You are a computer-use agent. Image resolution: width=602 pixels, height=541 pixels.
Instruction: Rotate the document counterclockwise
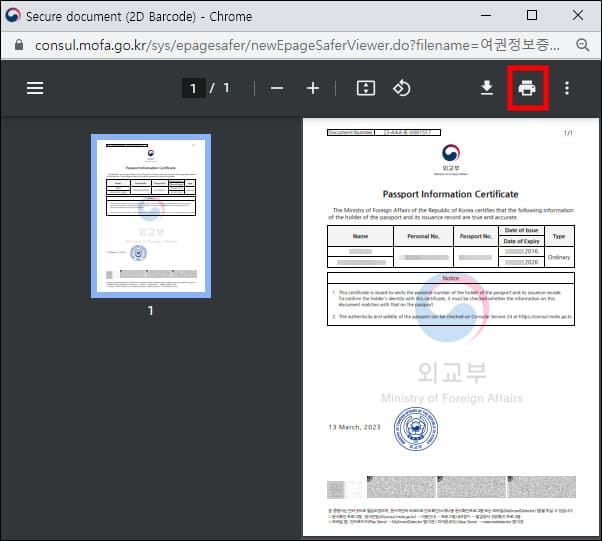click(x=402, y=88)
